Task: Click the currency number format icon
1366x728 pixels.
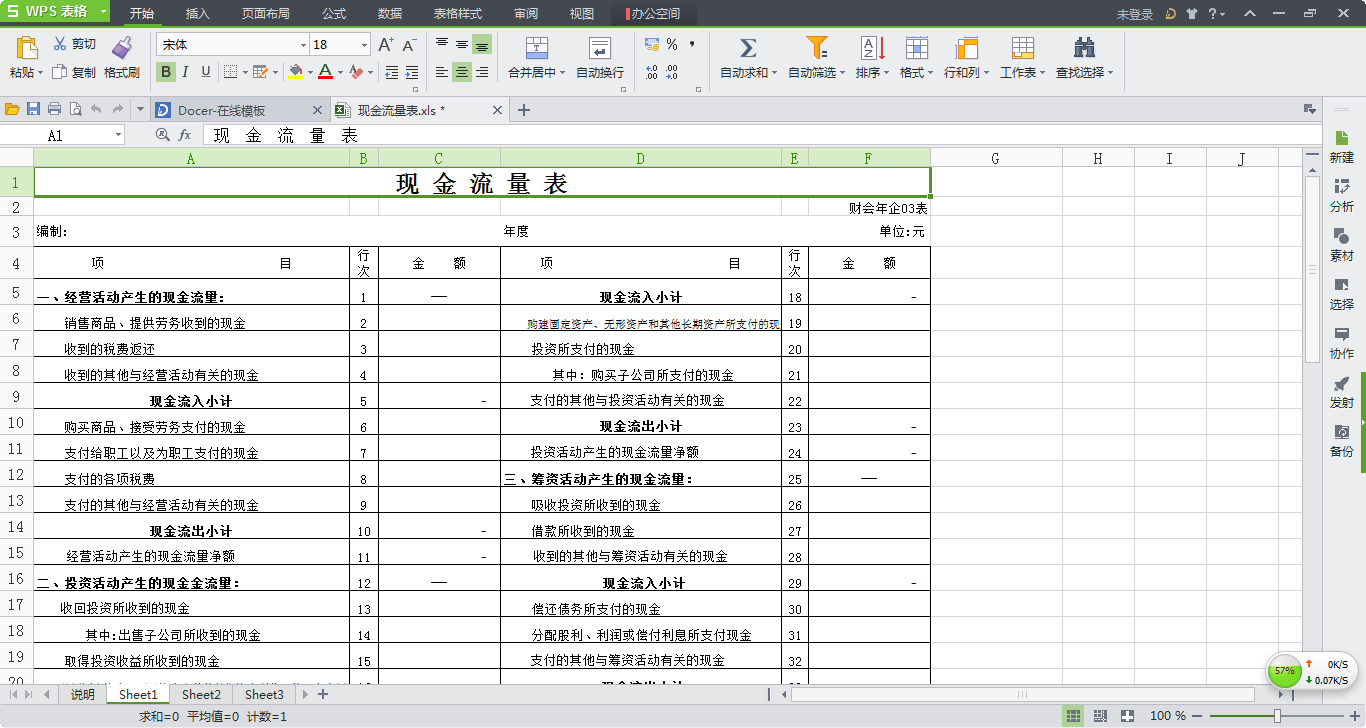Action: (652, 45)
